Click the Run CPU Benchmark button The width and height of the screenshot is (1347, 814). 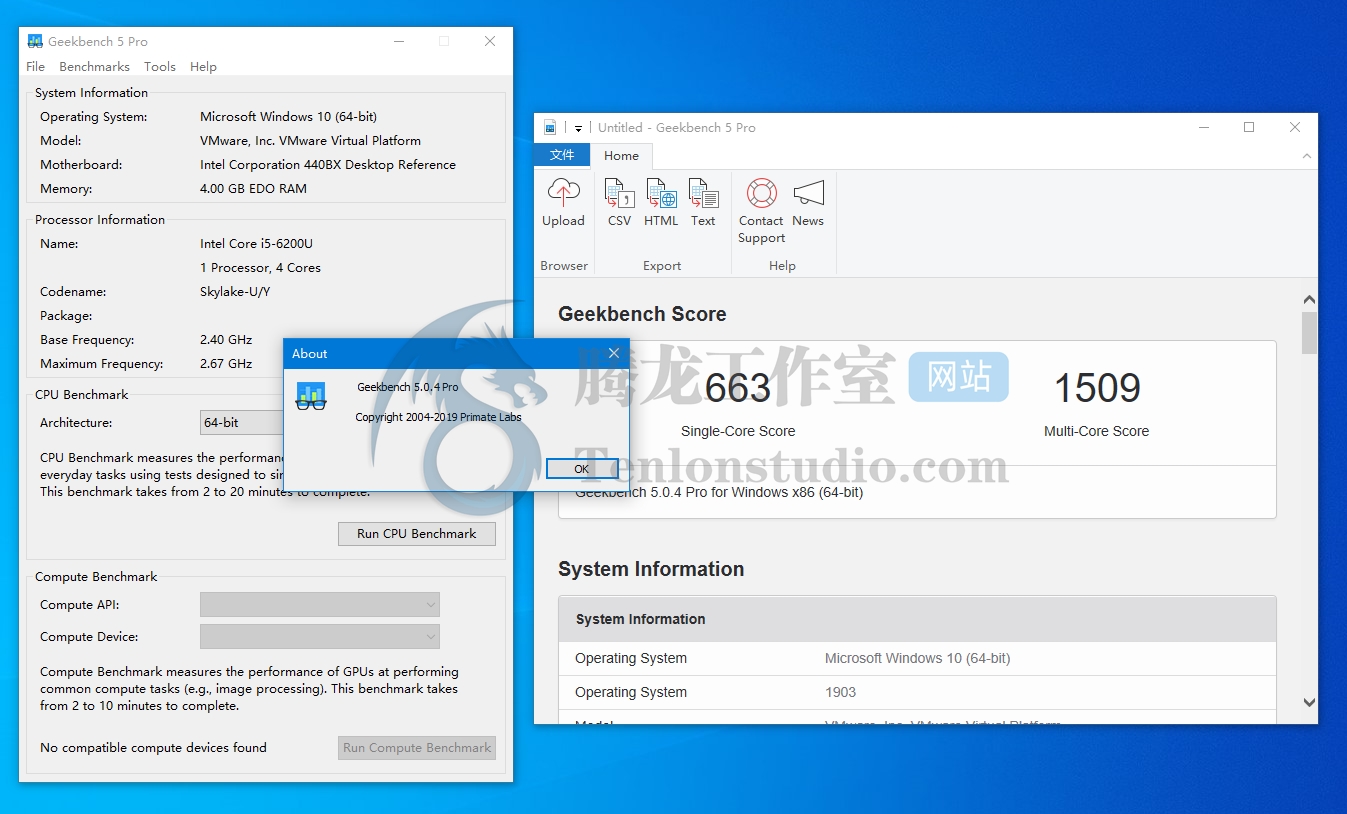(x=417, y=533)
